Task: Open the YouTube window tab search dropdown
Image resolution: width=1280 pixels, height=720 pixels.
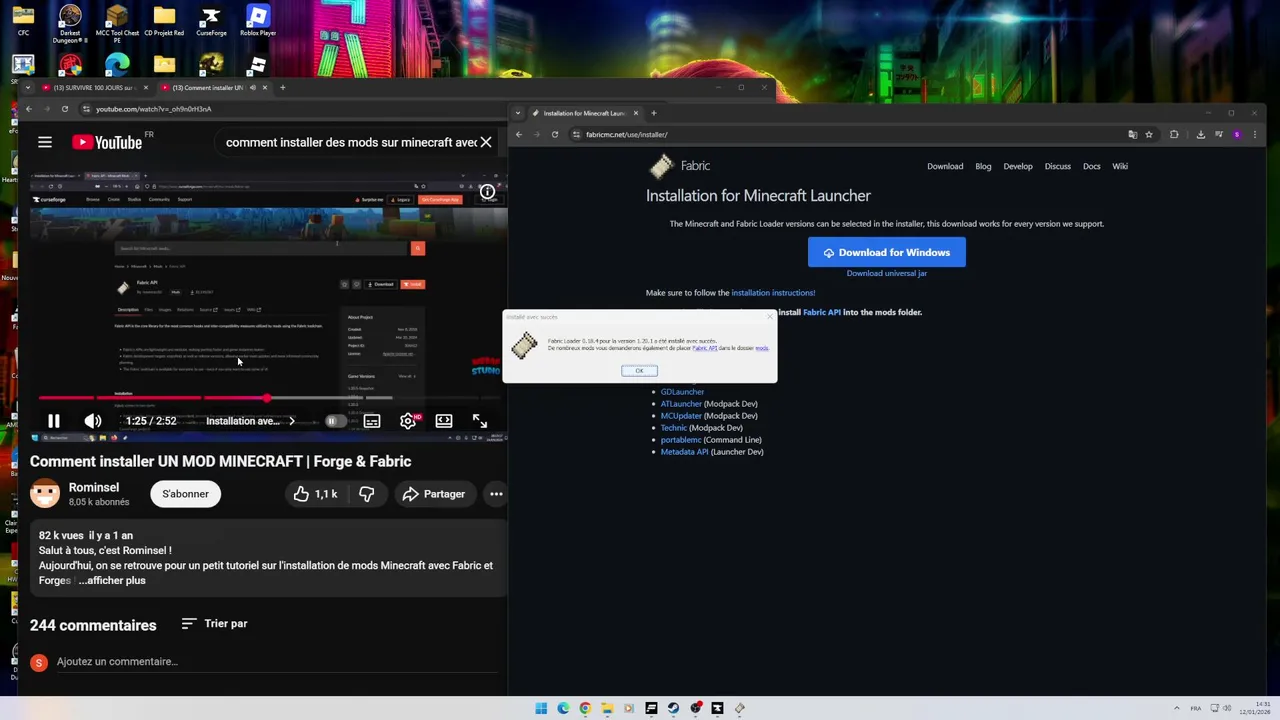Action: [29, 88]
